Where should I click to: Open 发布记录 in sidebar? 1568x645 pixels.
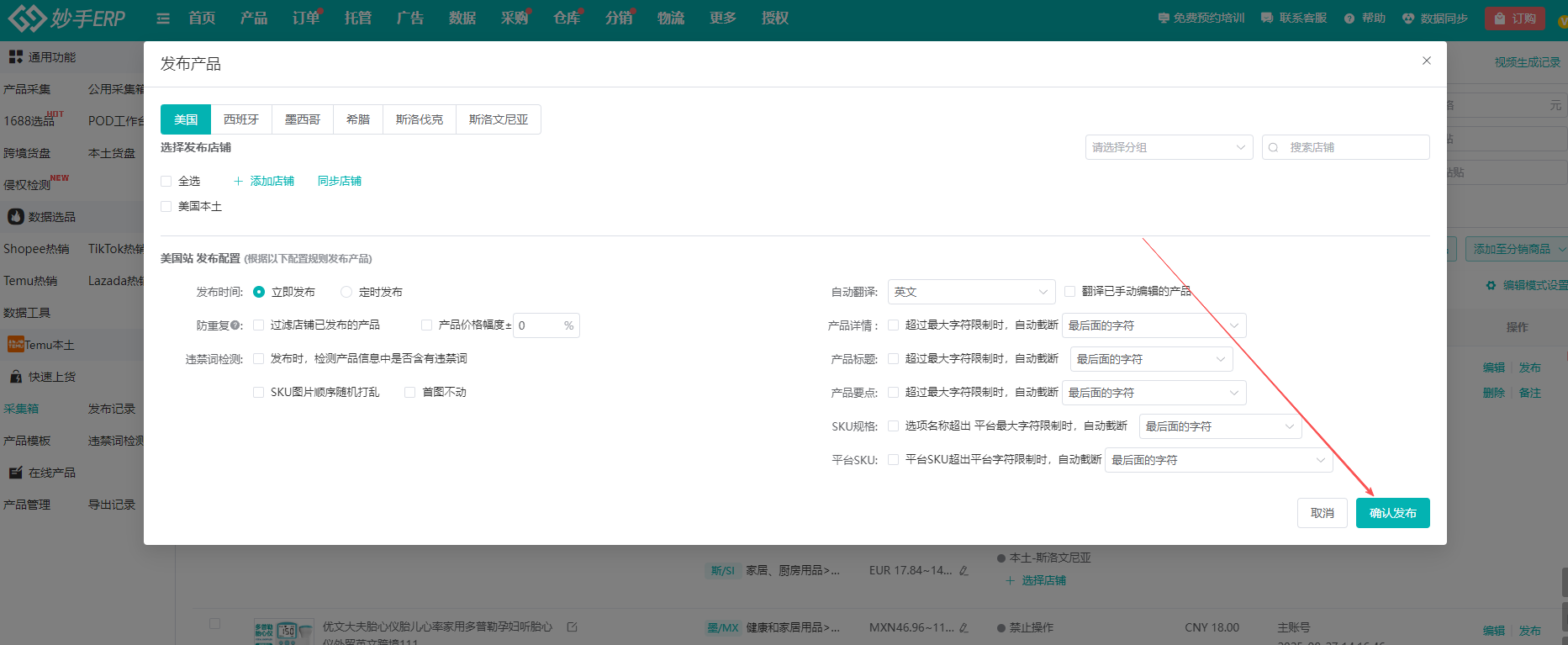[112, 409]
